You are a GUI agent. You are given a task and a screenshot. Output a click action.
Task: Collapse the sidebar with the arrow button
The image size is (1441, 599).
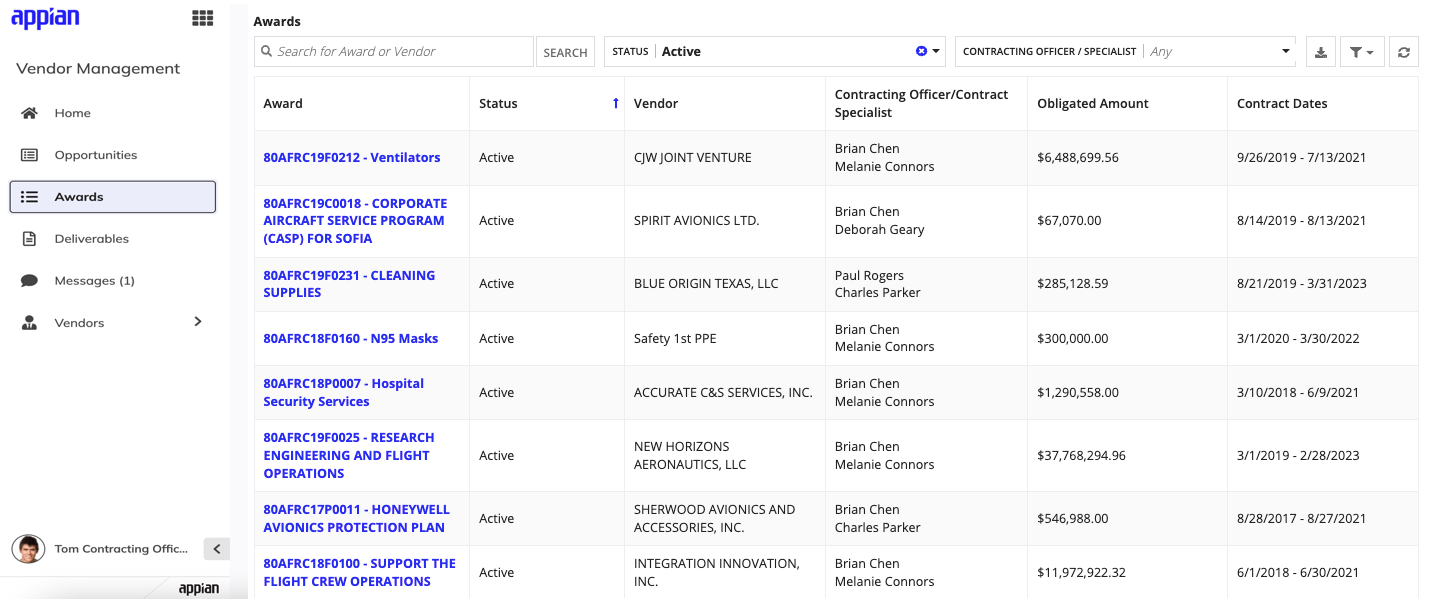pyautogui.click(x=217, y=548)
